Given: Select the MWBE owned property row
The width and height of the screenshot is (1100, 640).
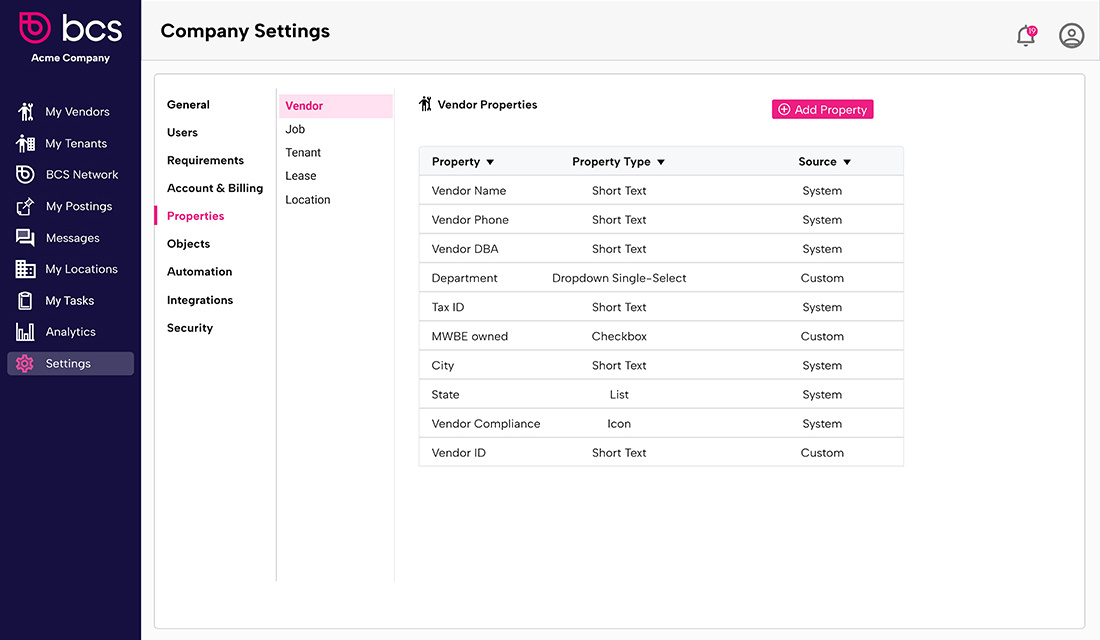Looking at the screenshot, I should [x=660, y=337].
